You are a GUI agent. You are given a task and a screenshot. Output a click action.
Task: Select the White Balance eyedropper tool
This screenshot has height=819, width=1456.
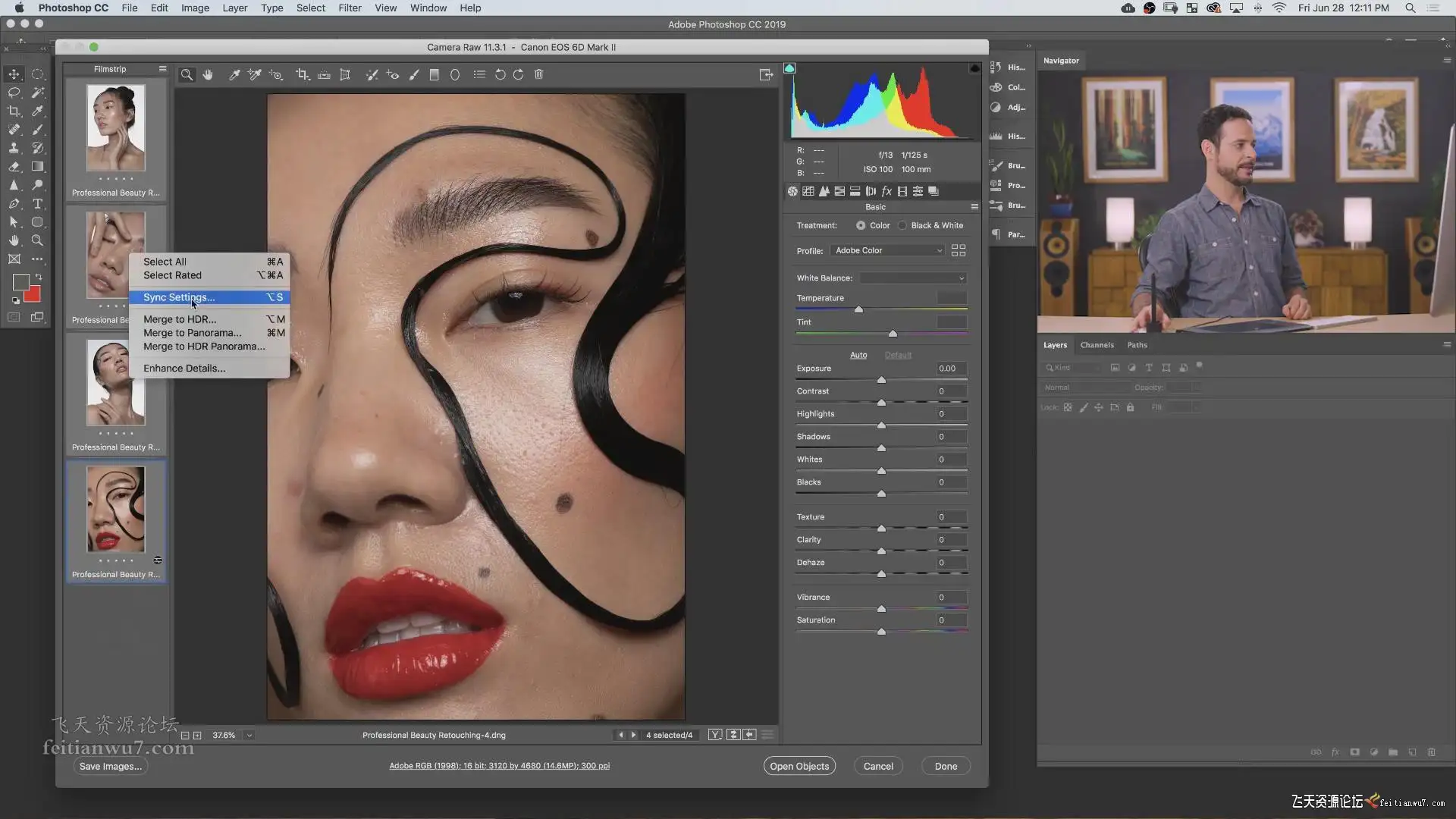[234, 74]
